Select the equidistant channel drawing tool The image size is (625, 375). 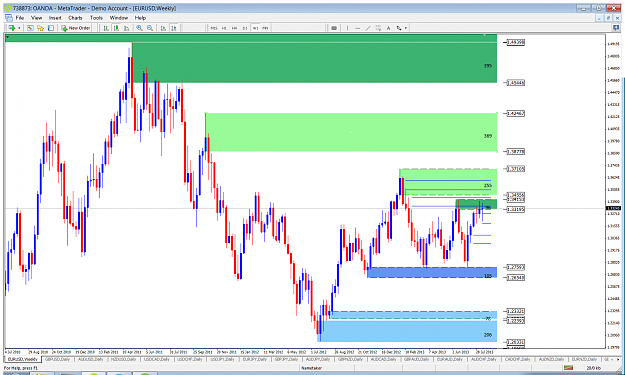378,28
